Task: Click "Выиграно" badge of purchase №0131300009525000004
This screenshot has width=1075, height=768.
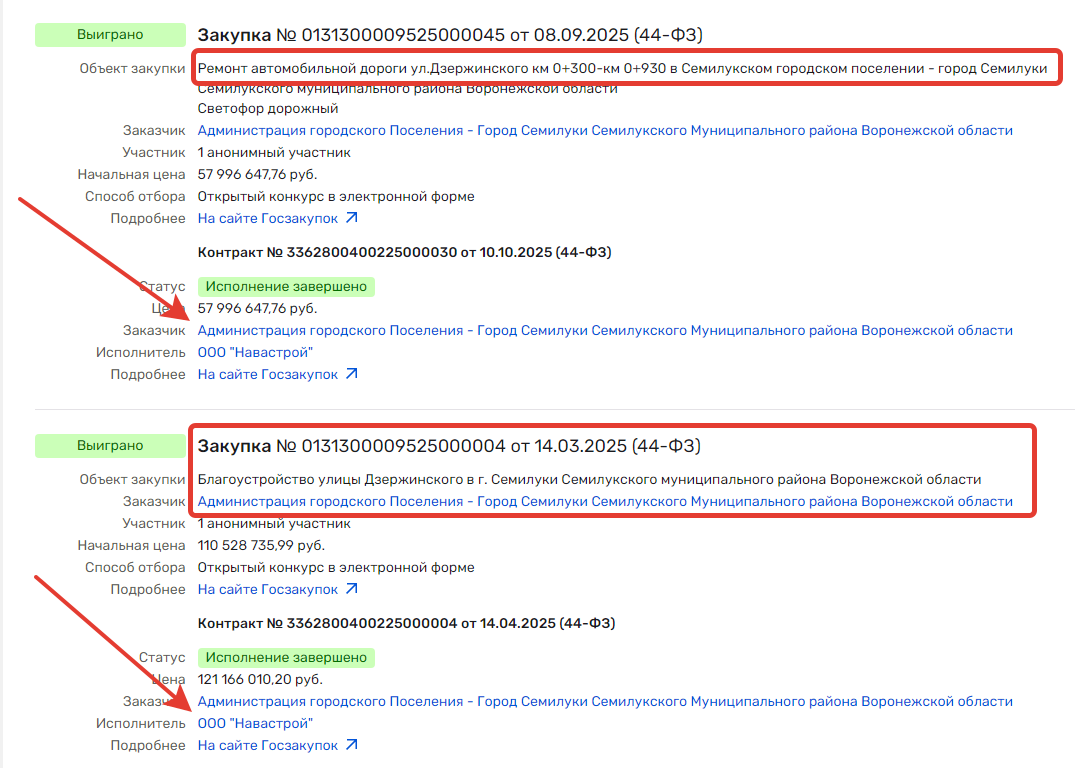Action: 110,446
